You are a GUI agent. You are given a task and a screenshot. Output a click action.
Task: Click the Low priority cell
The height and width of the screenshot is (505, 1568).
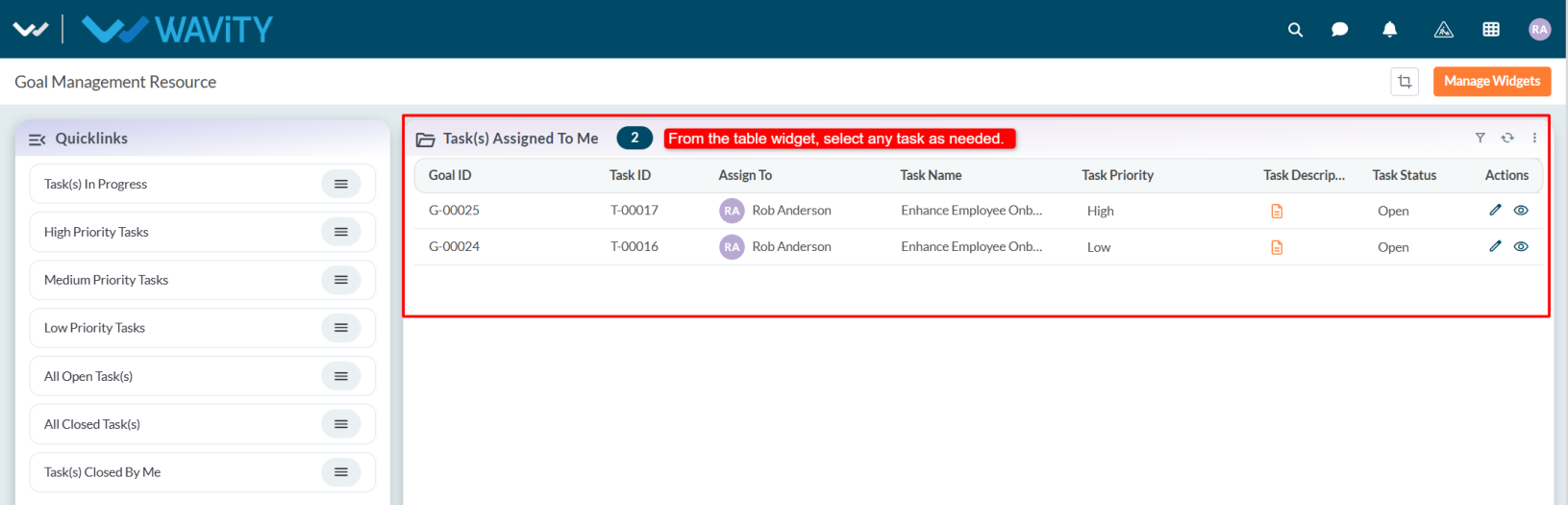tap(1099, 247)
